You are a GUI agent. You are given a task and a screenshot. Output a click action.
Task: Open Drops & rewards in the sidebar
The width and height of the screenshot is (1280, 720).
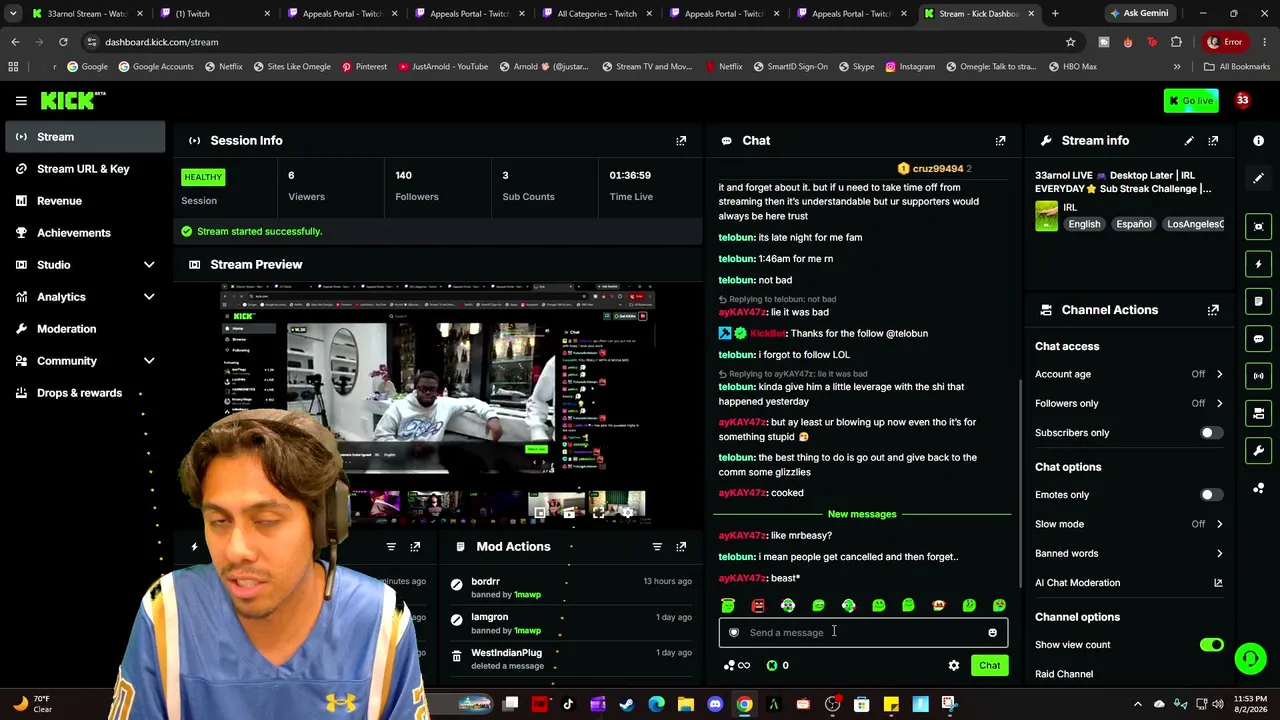pyautogui.click(x=85, y=393)
